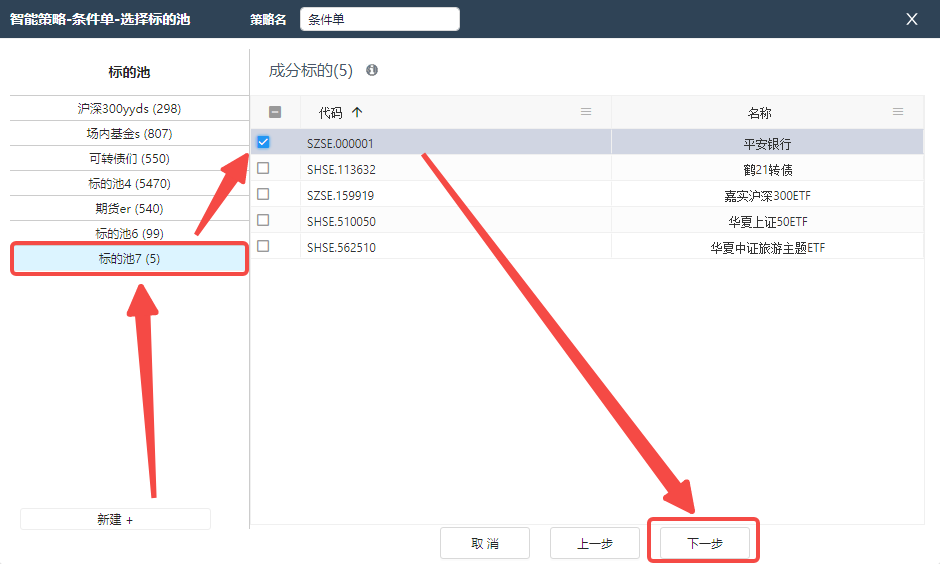The width and height of the screenshot is (940, 564).
Task: Open the 名称 column menu icon
Action: click(x=897, y=111)
